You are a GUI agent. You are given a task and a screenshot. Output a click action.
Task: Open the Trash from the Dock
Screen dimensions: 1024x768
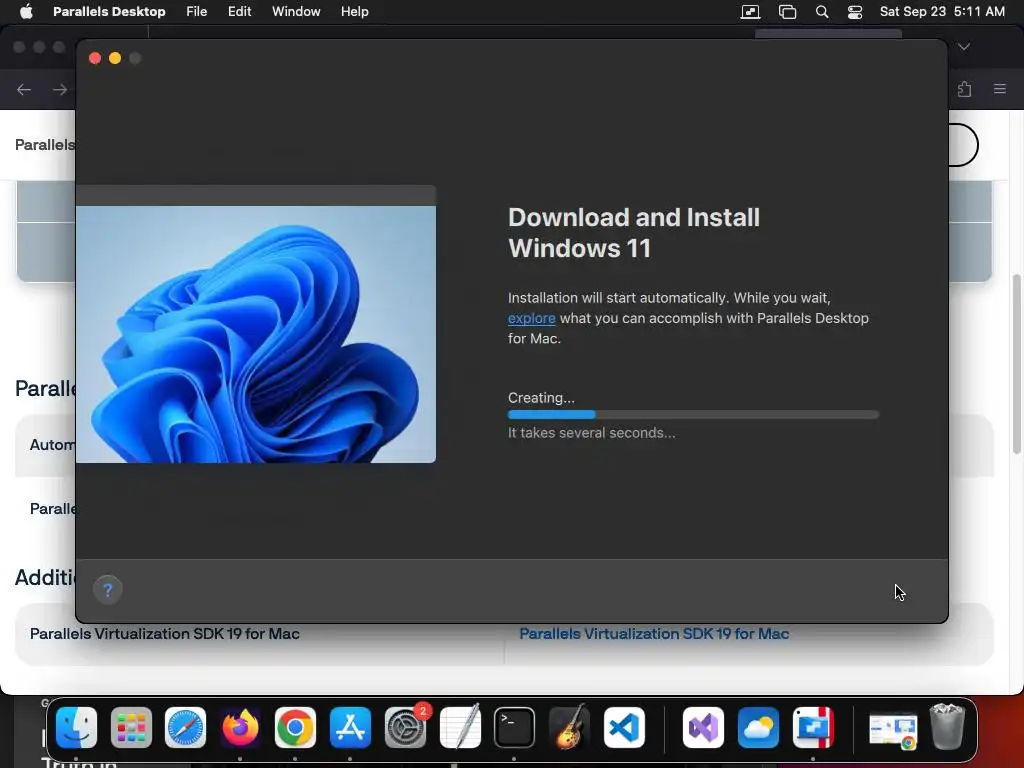coord(947,726)
